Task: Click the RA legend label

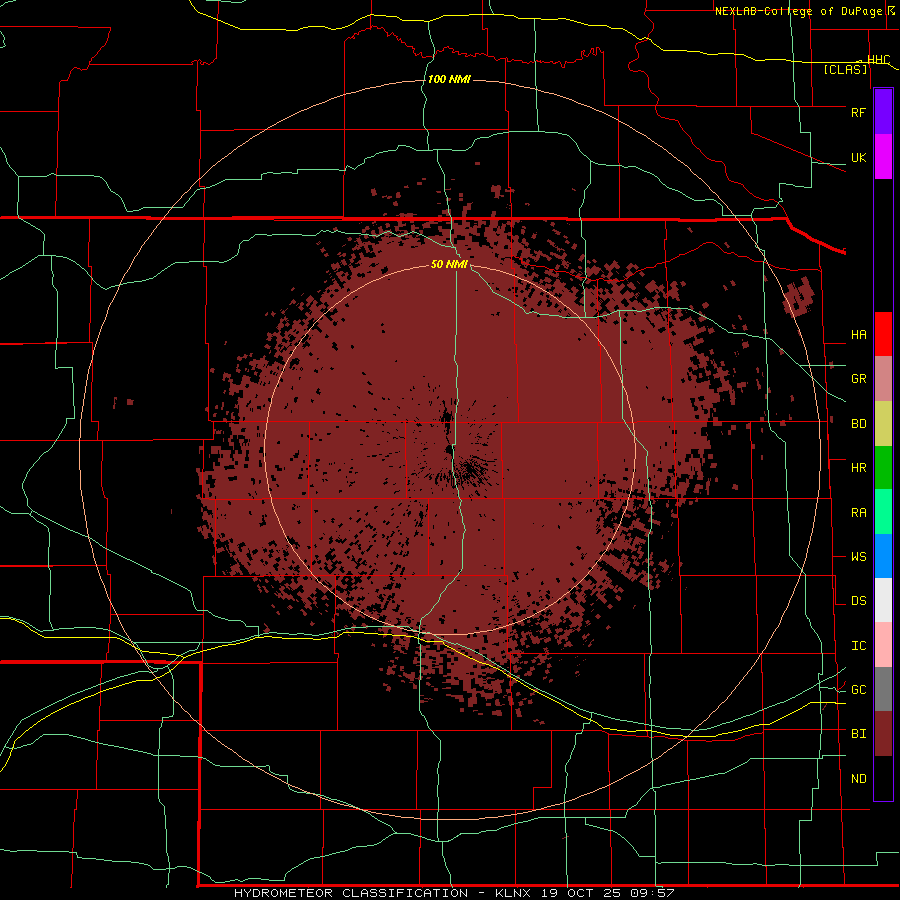Action: pyautogui.click(x=858, y=513)
